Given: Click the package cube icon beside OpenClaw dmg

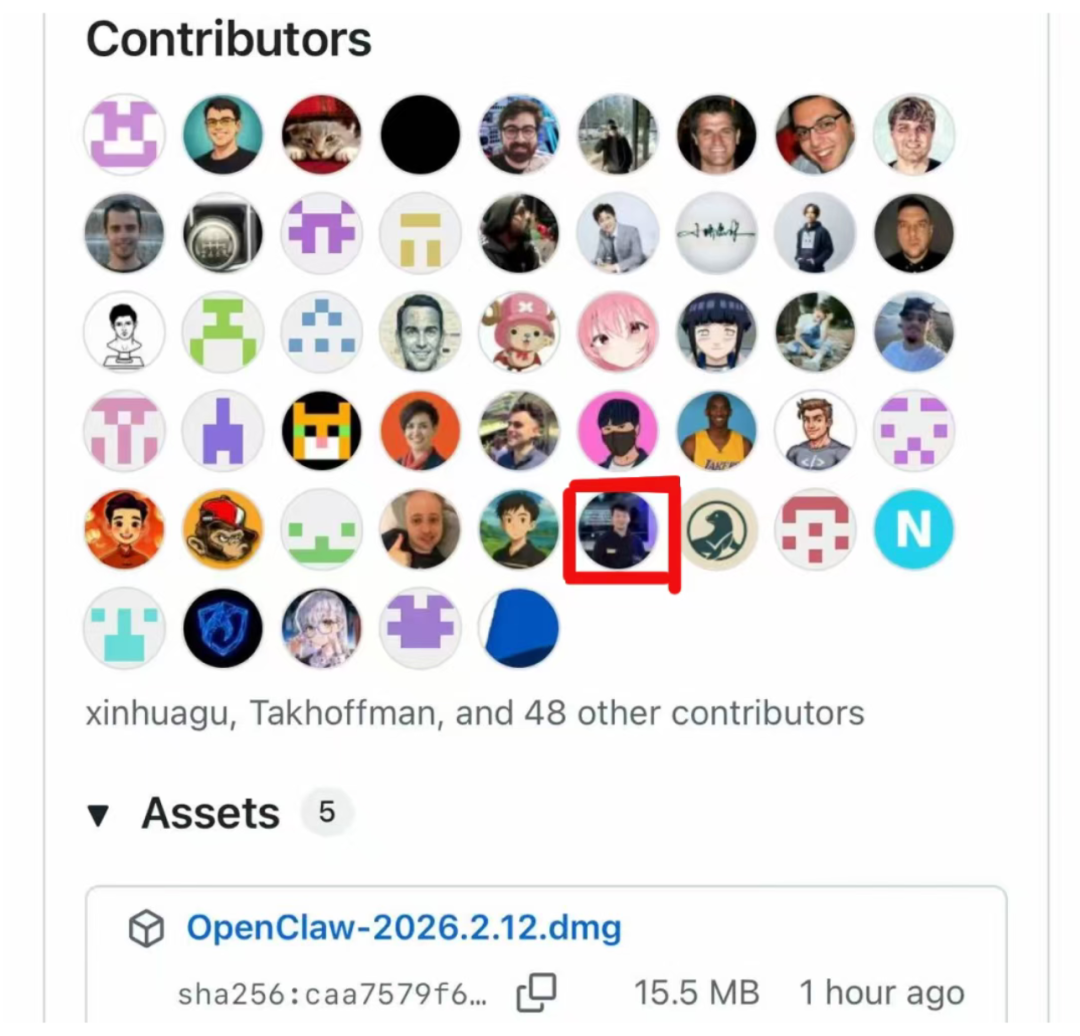Looking at the screenshot, I should pyautogui.click(x=147, y=928).
